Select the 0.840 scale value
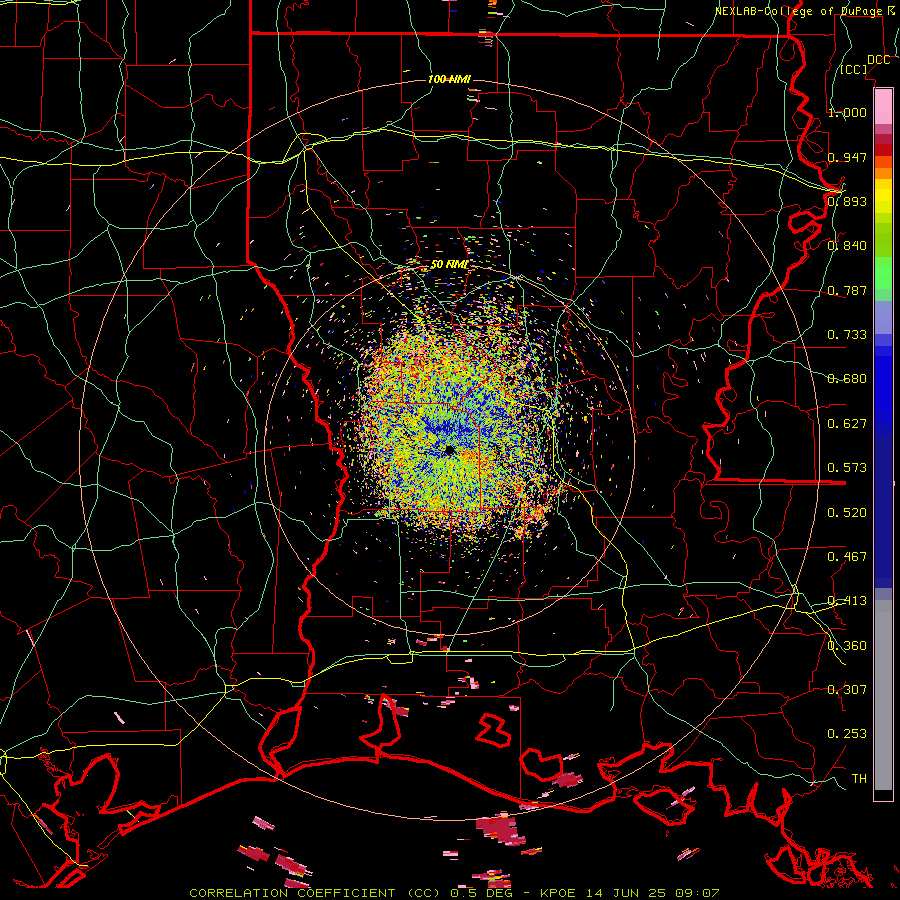The image size is (900, 900). [x=847, y=246]
